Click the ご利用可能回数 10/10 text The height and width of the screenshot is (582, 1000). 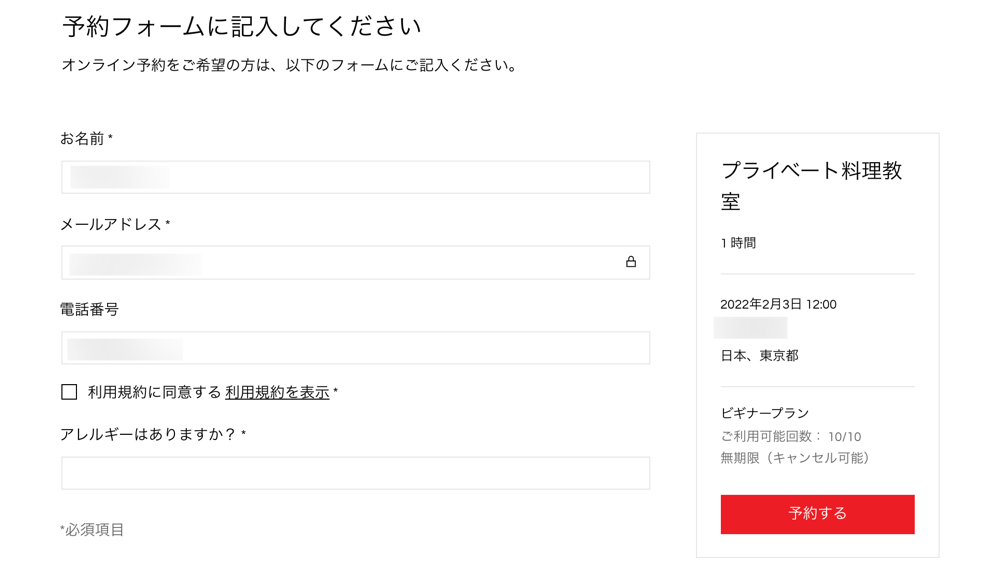coord(791,437)
